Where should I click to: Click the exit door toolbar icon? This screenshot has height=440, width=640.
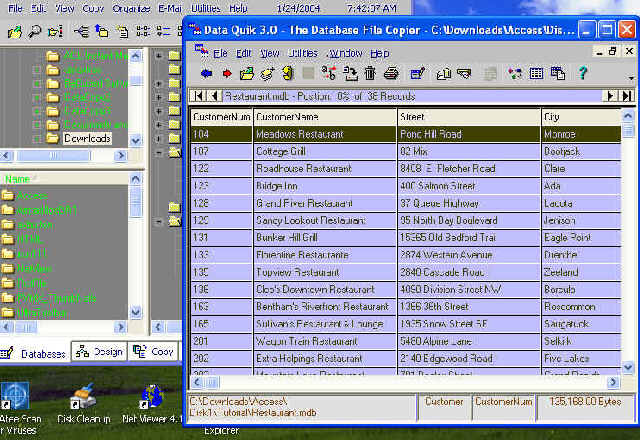click(x=288, y=73)
